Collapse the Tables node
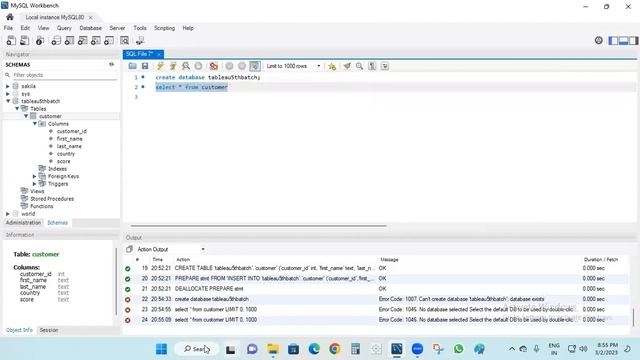The image size is (640, 360). click(x=17, y=109)
